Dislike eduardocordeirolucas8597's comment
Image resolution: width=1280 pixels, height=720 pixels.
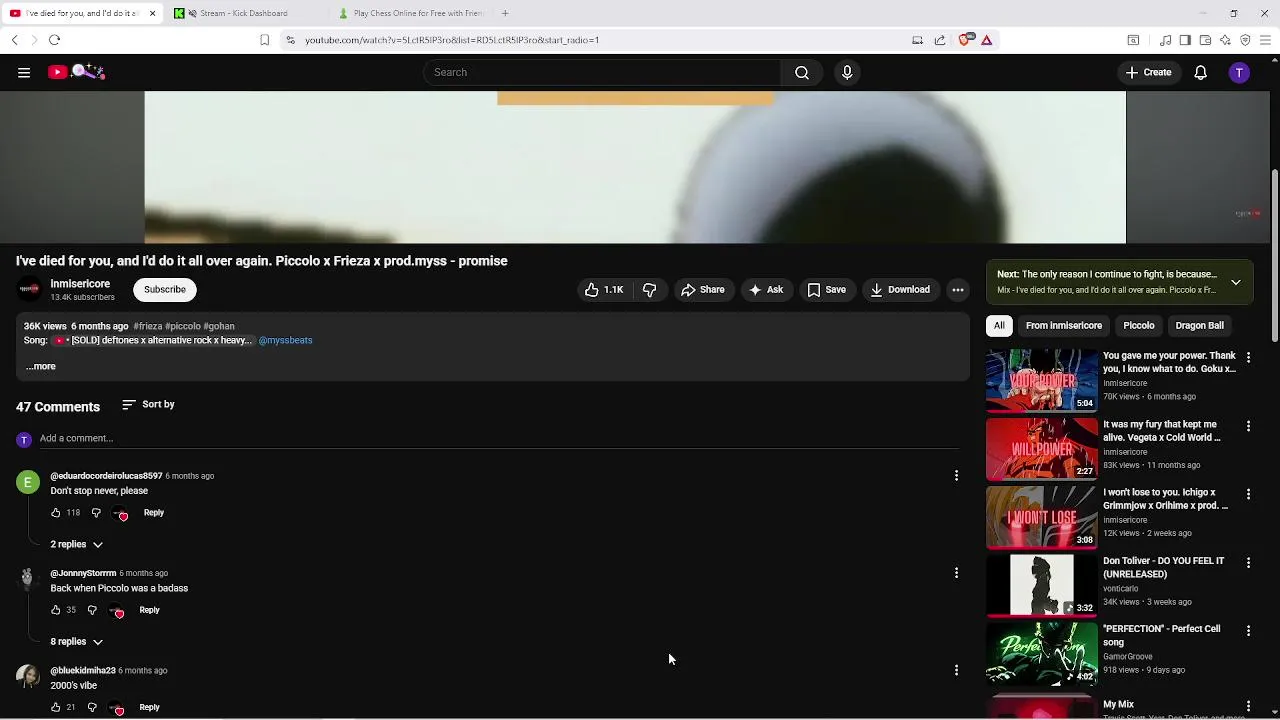click(x=96, y=513)
